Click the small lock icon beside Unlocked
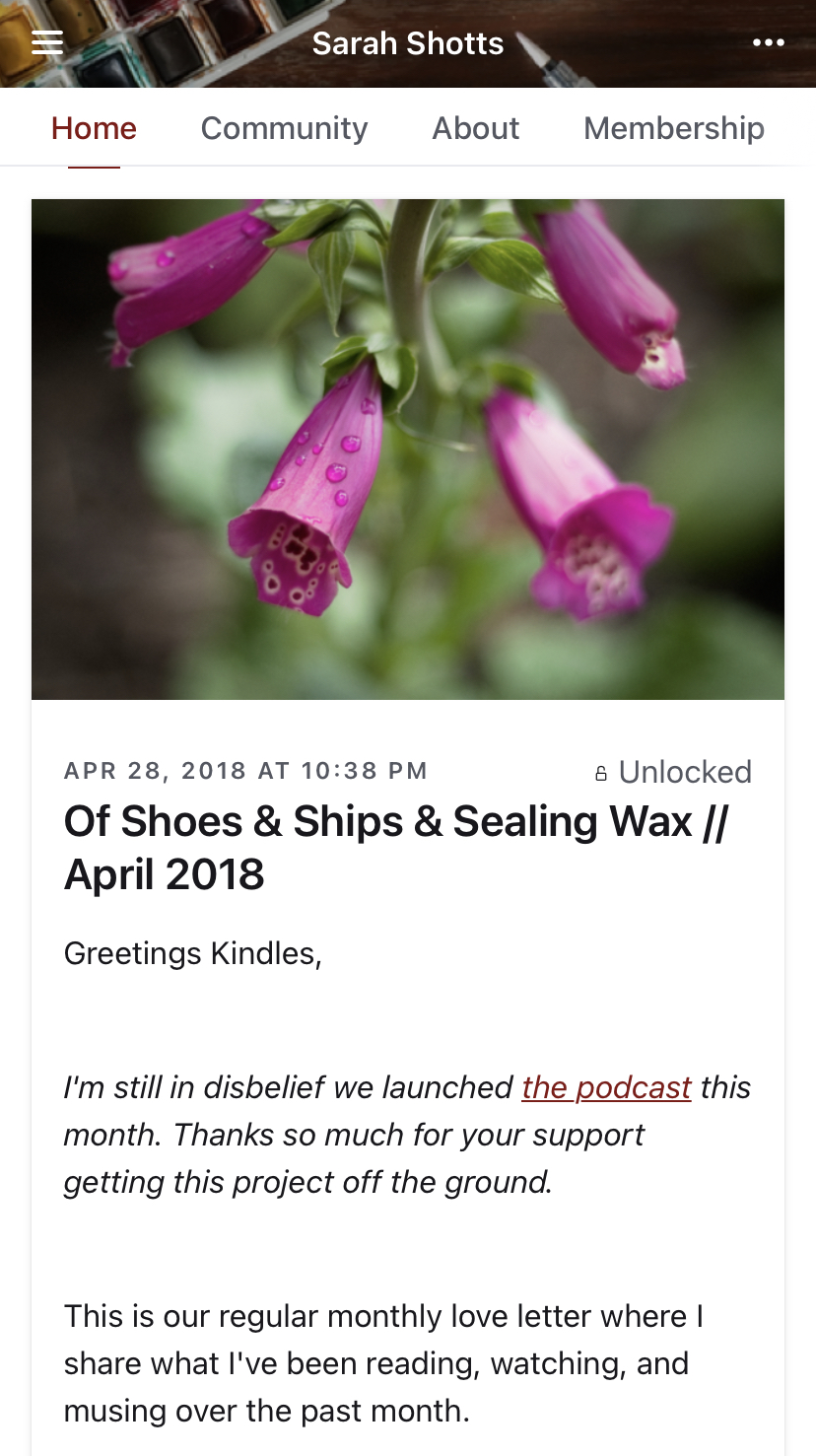The height and width of the screenshot is (1456, 816). [x=601, y=774]
